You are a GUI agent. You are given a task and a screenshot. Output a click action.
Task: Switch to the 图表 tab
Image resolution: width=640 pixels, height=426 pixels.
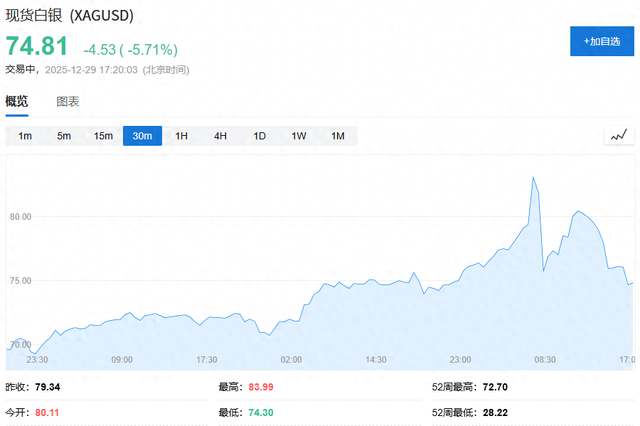[68, 102]
